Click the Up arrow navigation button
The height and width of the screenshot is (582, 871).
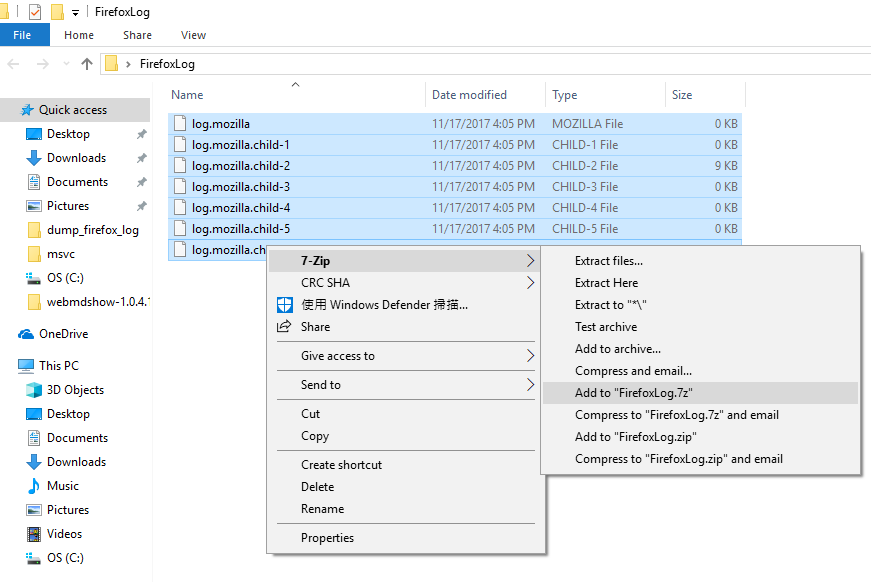[x=87, y=64]
